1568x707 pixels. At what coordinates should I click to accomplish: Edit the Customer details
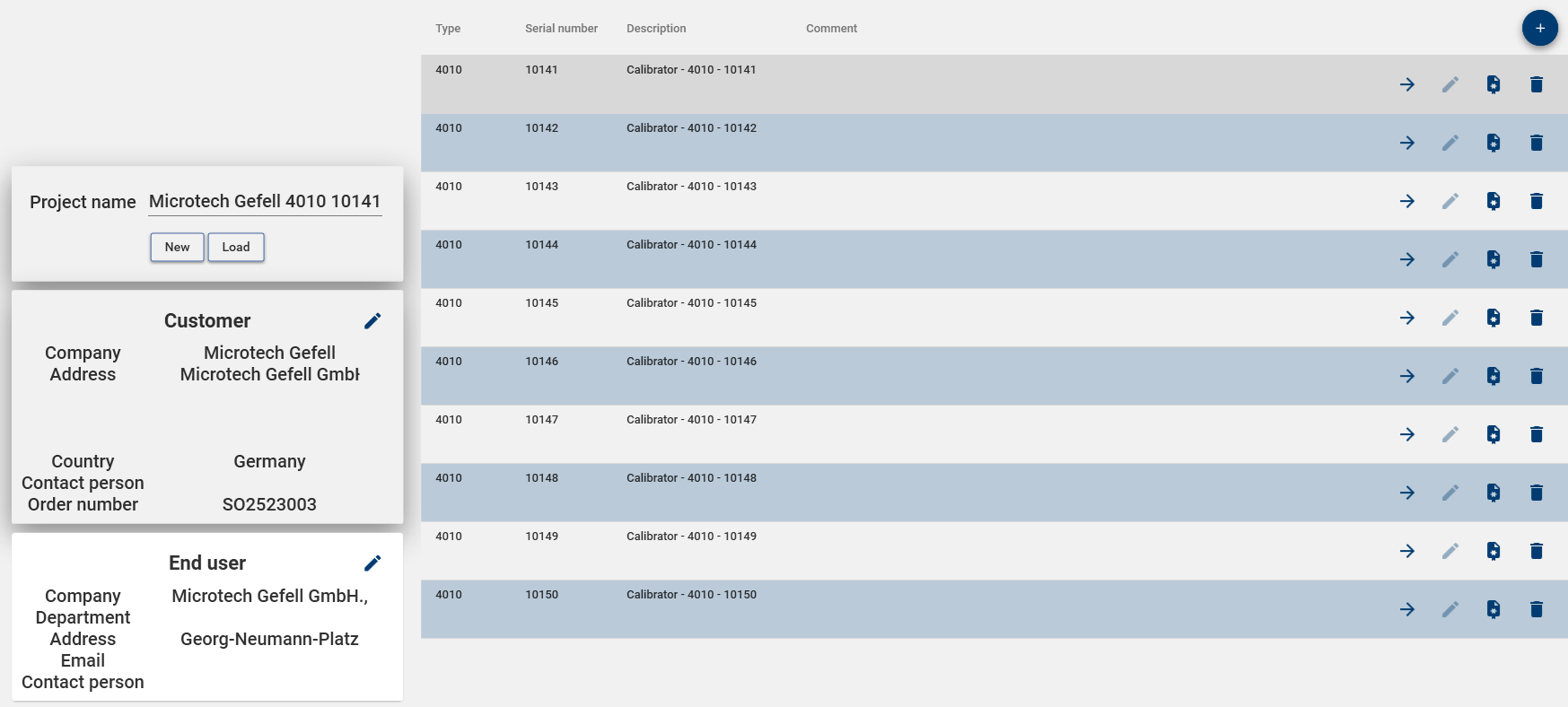pos(372,321)
